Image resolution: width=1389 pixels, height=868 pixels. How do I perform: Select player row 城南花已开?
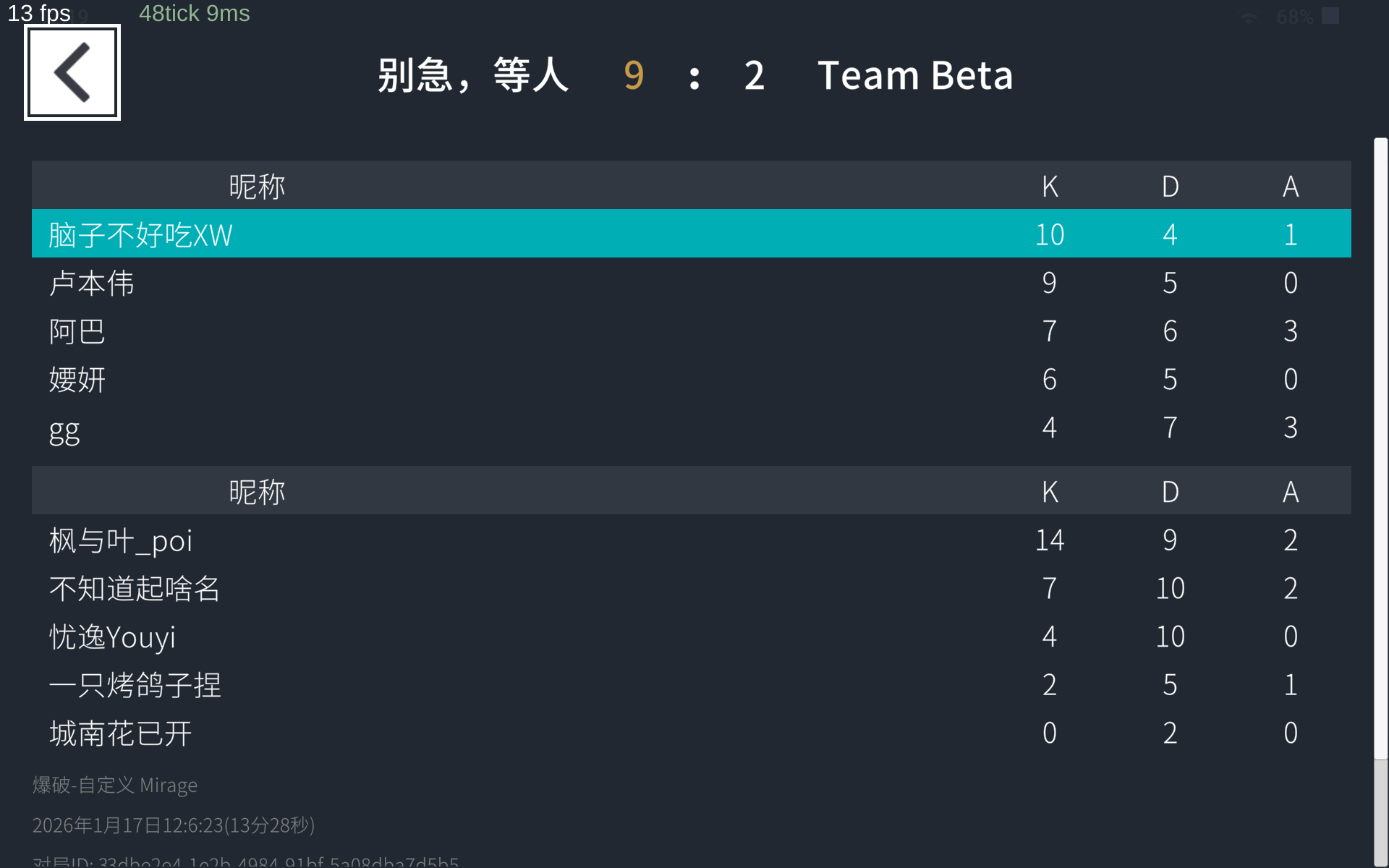691,733
